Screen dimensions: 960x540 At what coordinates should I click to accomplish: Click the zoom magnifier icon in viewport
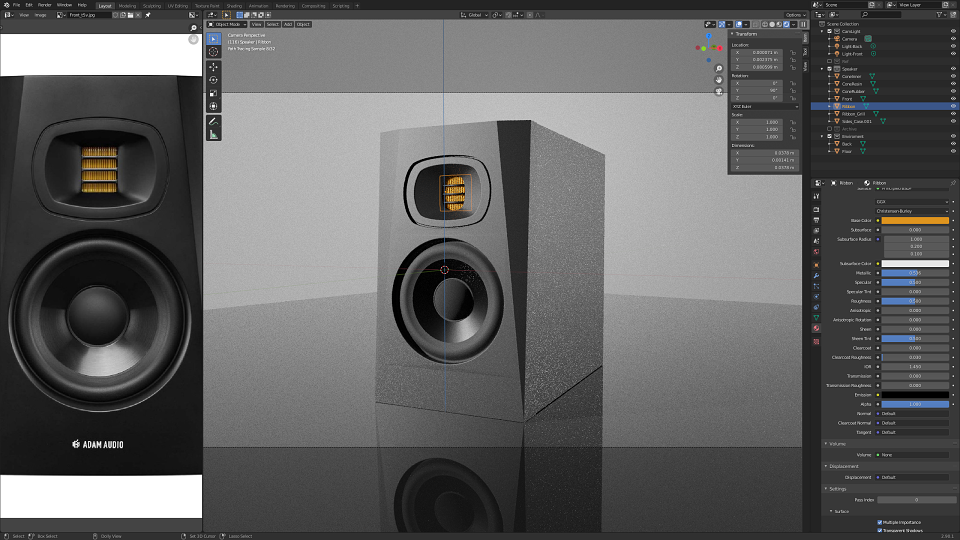(x=719, y=69)
